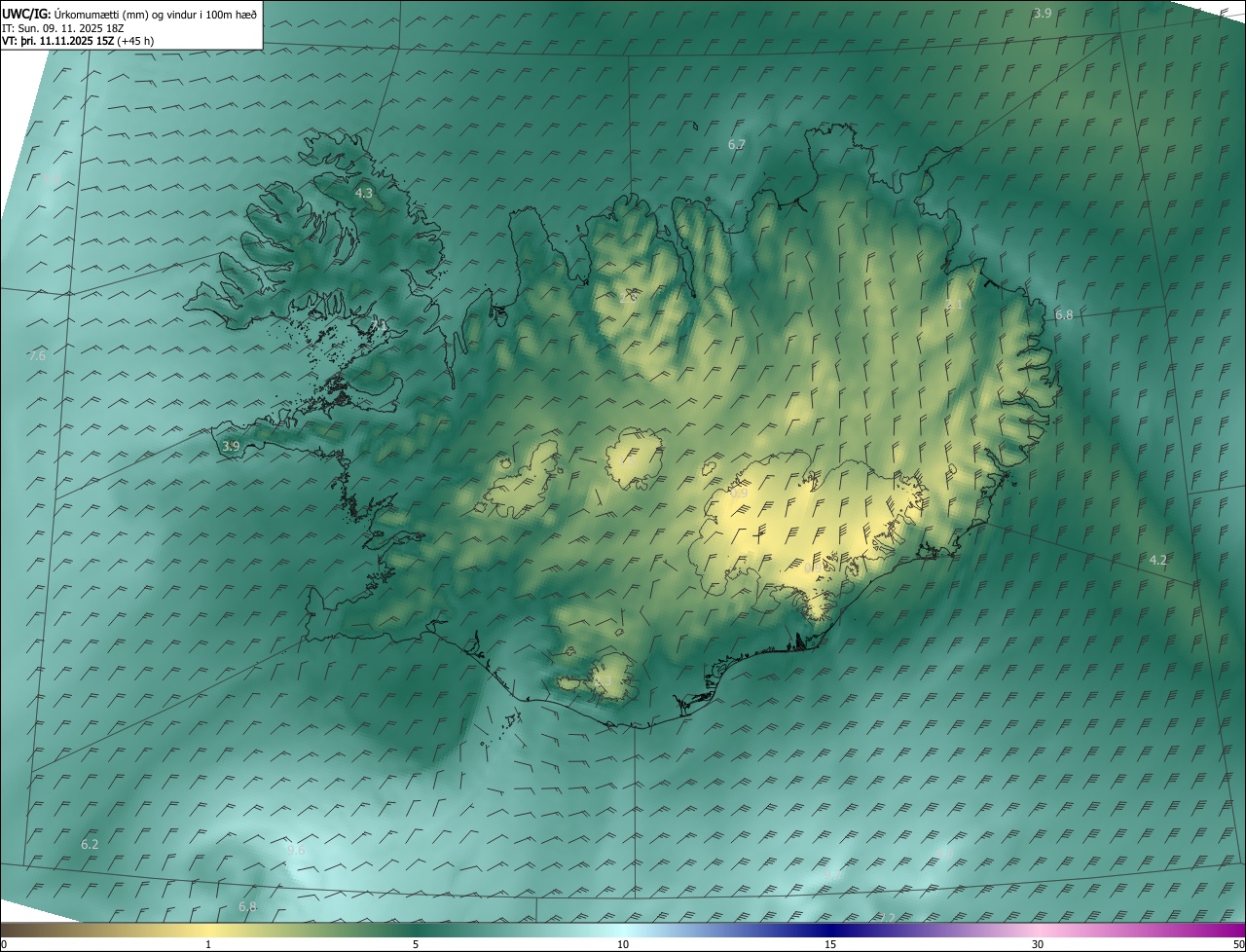Click the 3.9 value label in the northeast sea

point(1043,13)
